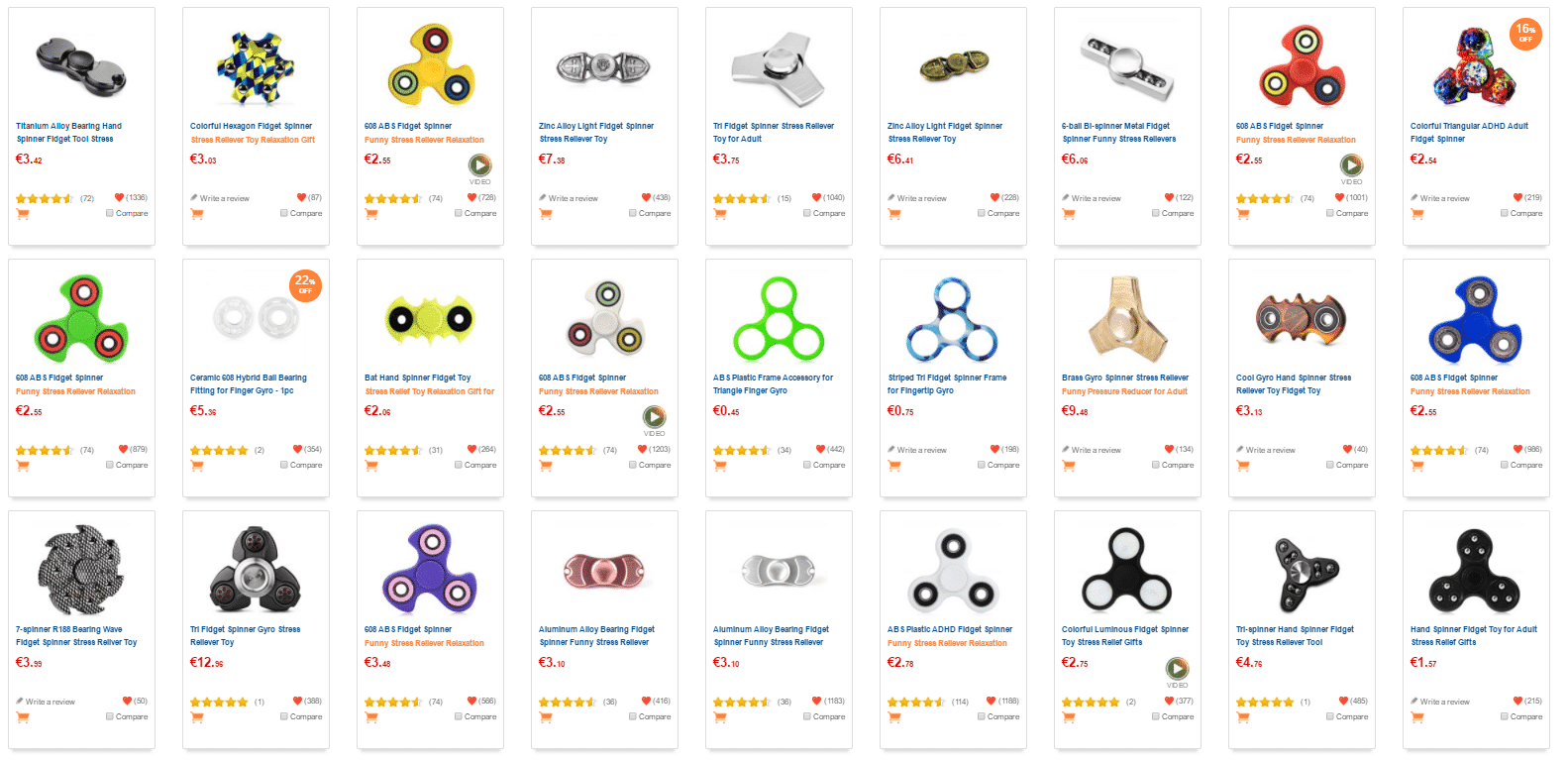This screenshot has width=1568, height=760.
Task: Favorite the Colorful Hexagon Fidget Spinner via heart
Action: pos(301,198)
